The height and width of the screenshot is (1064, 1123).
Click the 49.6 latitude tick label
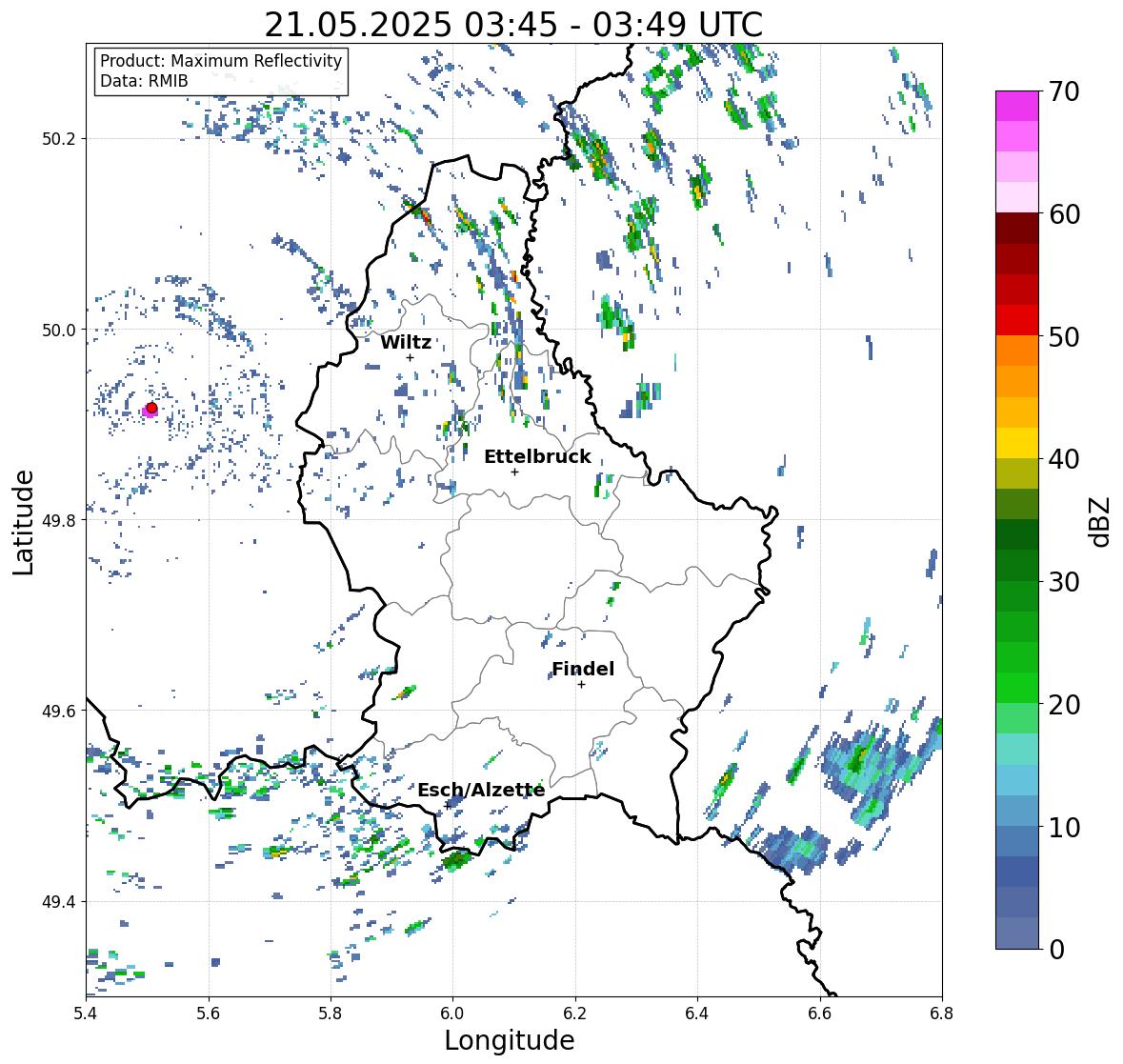[59, 711]
